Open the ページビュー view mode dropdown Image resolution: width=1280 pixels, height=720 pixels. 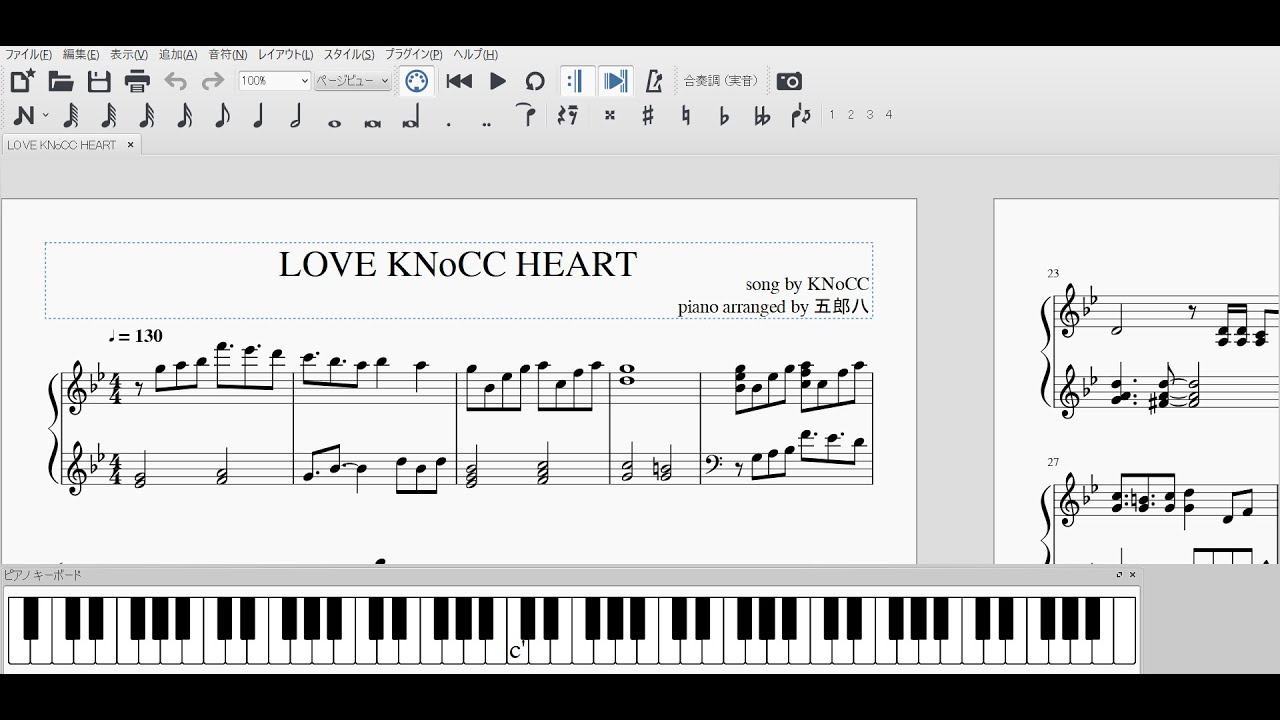pos(351,80)
